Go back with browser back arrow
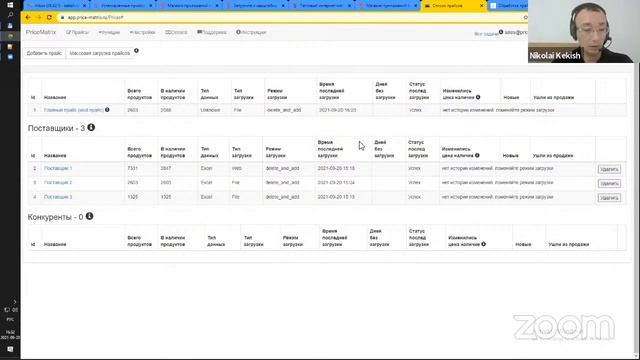Screen dimensions: 640x360 (28, 18)
